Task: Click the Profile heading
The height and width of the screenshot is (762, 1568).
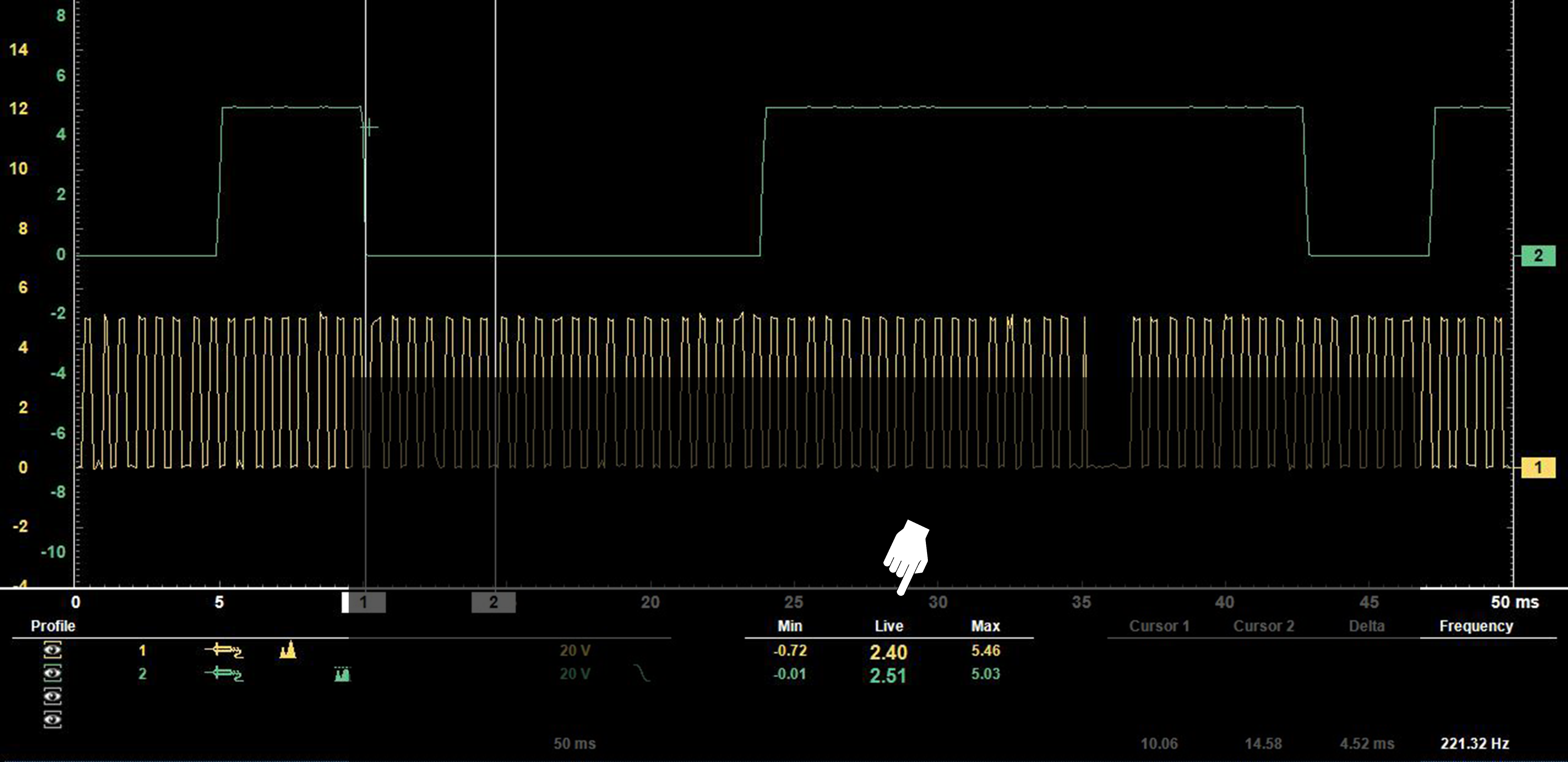Action: point(53,626)
